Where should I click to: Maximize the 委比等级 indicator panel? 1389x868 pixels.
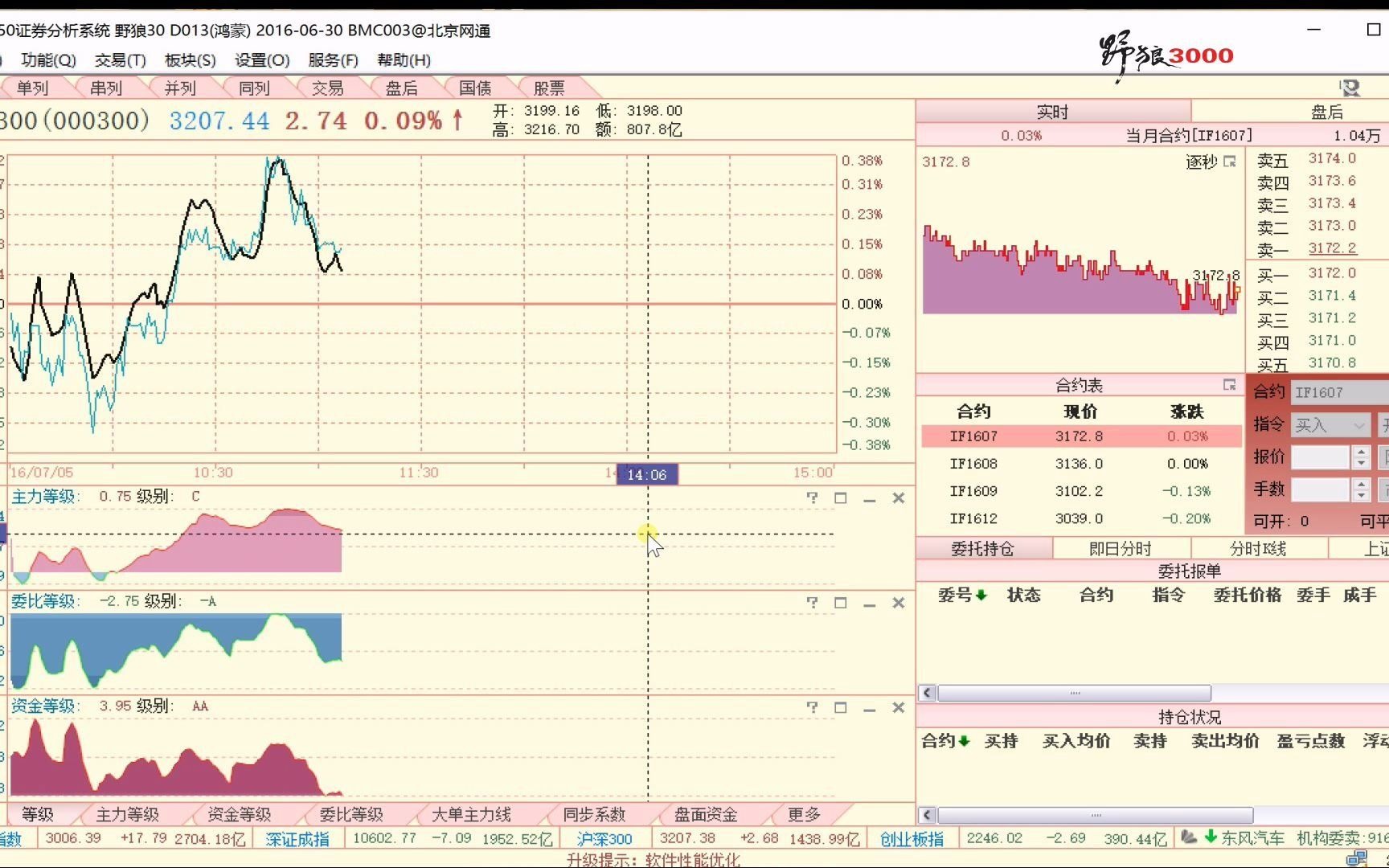click(841, 603)
